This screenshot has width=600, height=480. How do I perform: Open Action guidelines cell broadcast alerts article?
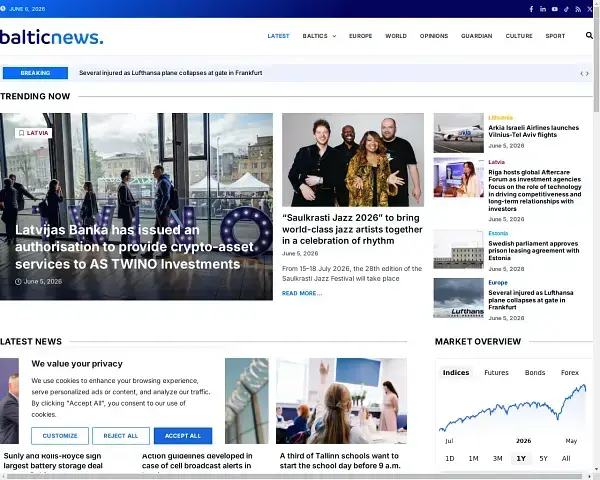pos(197,461)
